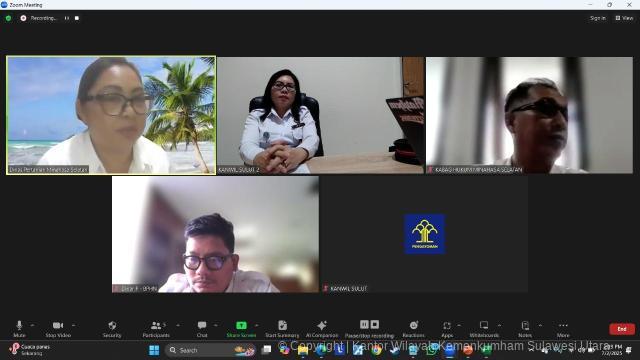Image resolution: width=640 pixels, height=360 pixels.
Task: Select the KANWIL SULUT 2 video tile
Action: click(x=320, y=115)
